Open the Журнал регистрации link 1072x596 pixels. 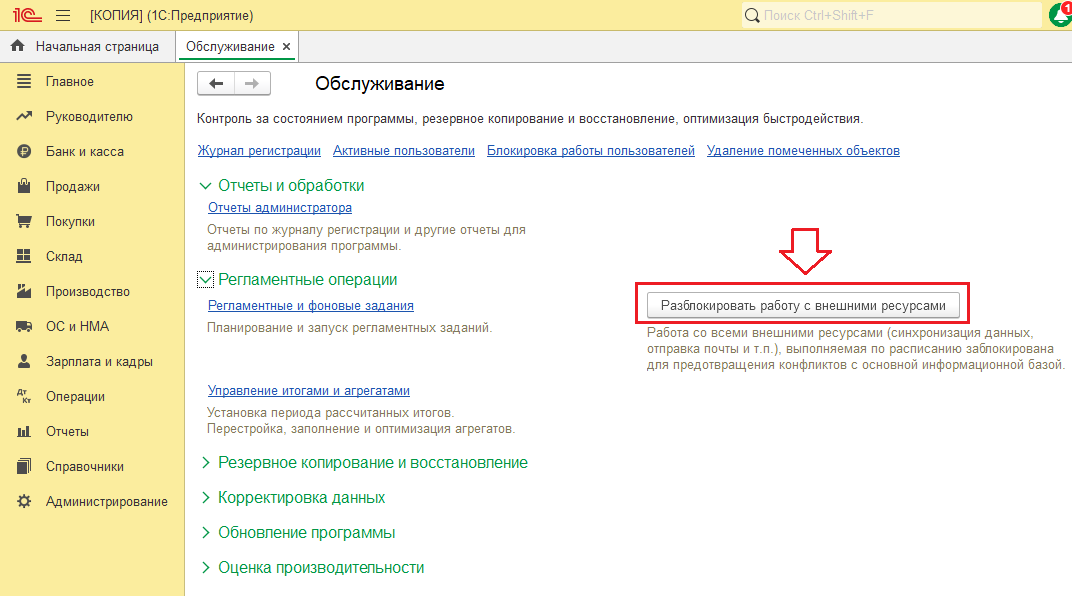259,150
